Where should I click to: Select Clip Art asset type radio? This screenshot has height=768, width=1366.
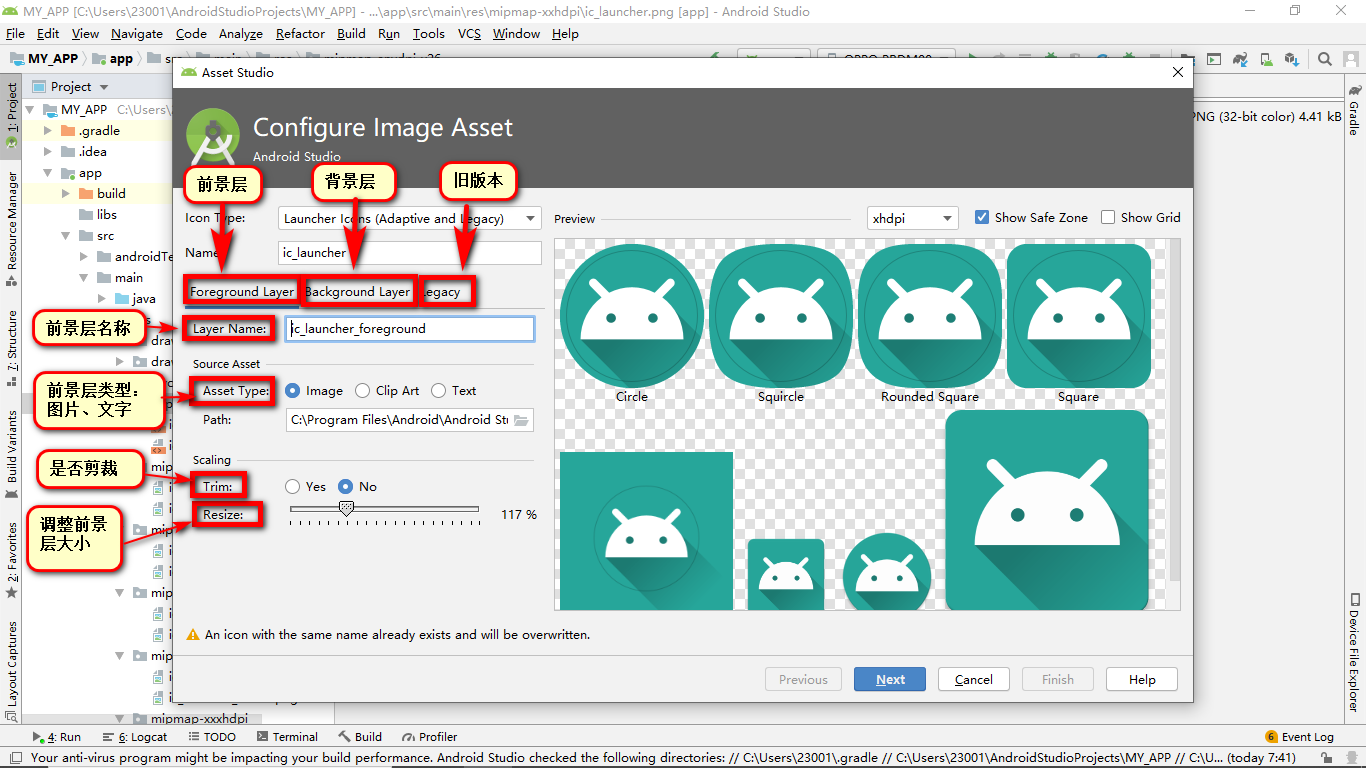point(362,391)
